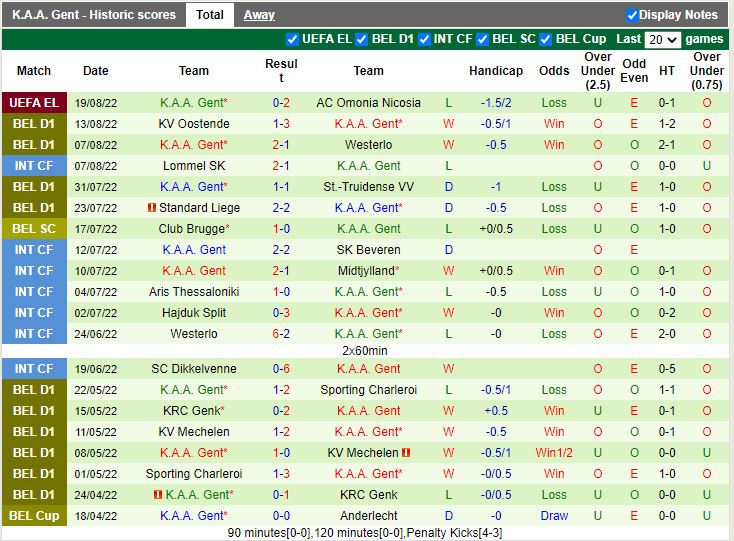Click the 0-2 result versus Omonia Nicosia

pos(281,102)
